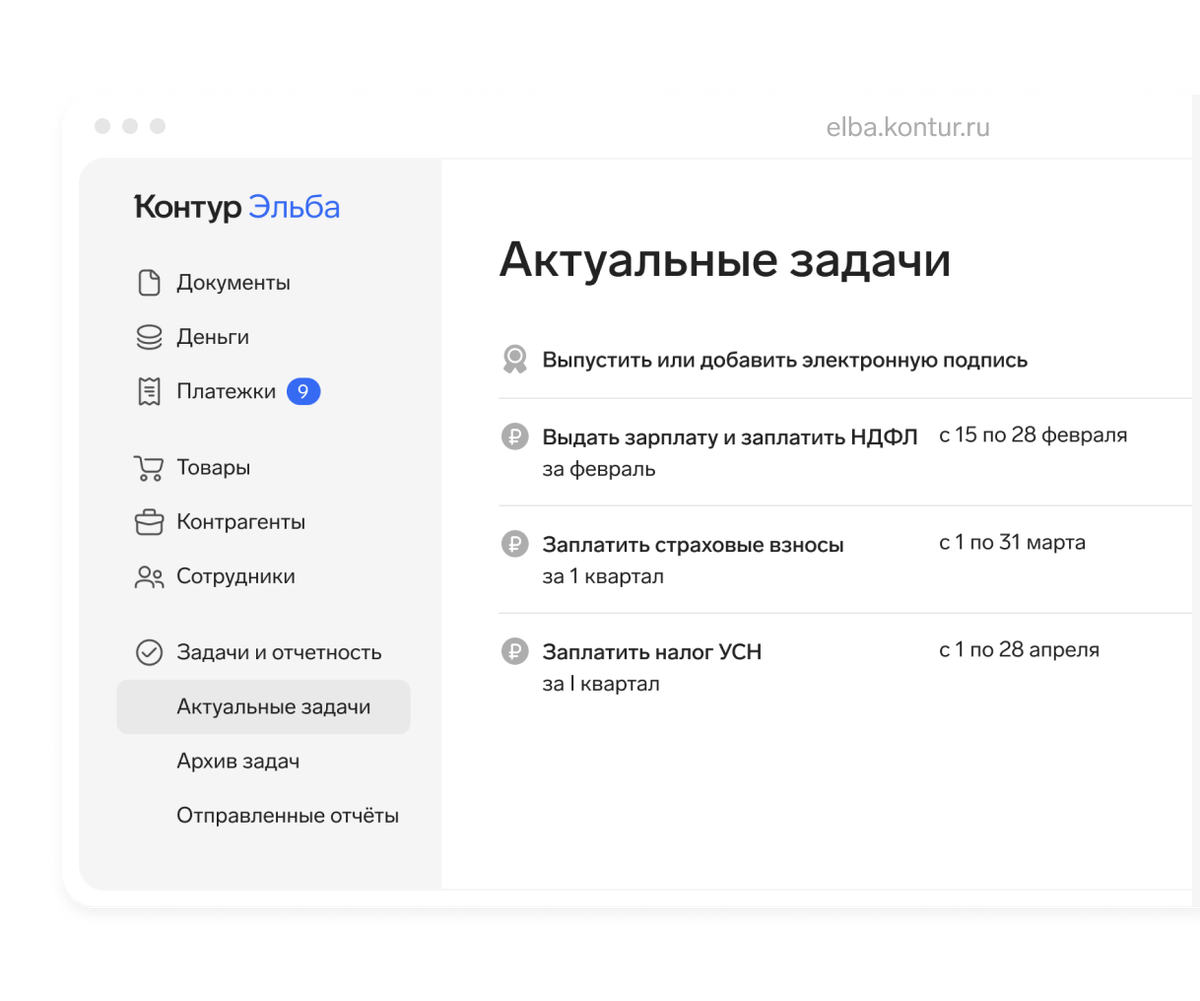Screen dimensions: 1200x1001
Task: Click the Платежки badge showing 9
Action: (x=303, y=392)
